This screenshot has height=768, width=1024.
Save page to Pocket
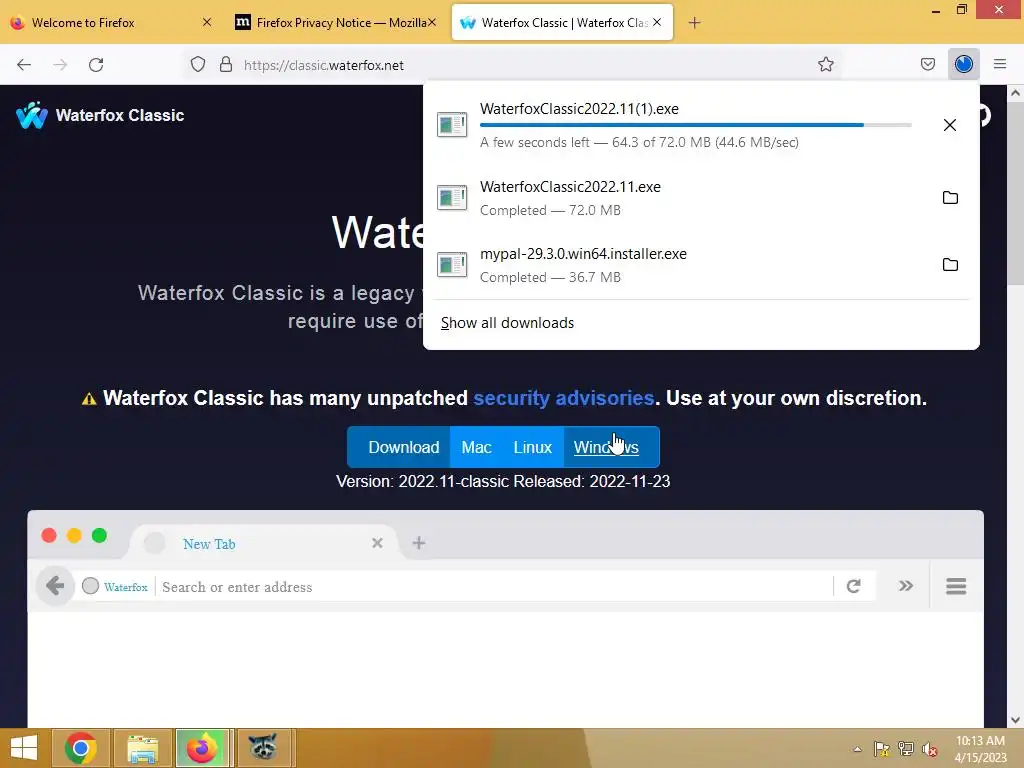[x=927, y=64]
